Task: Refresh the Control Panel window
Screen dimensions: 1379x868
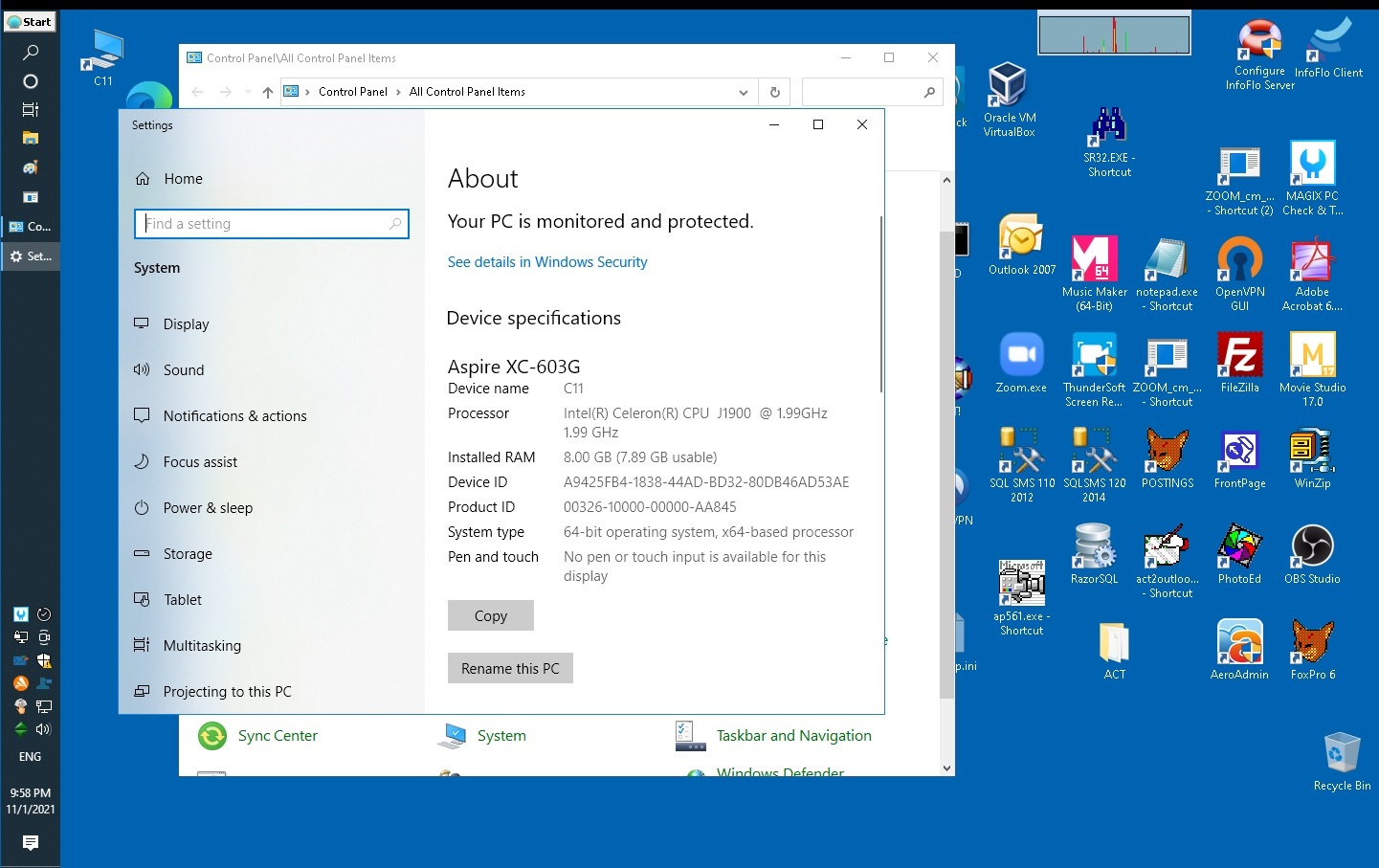Action: 775,92
